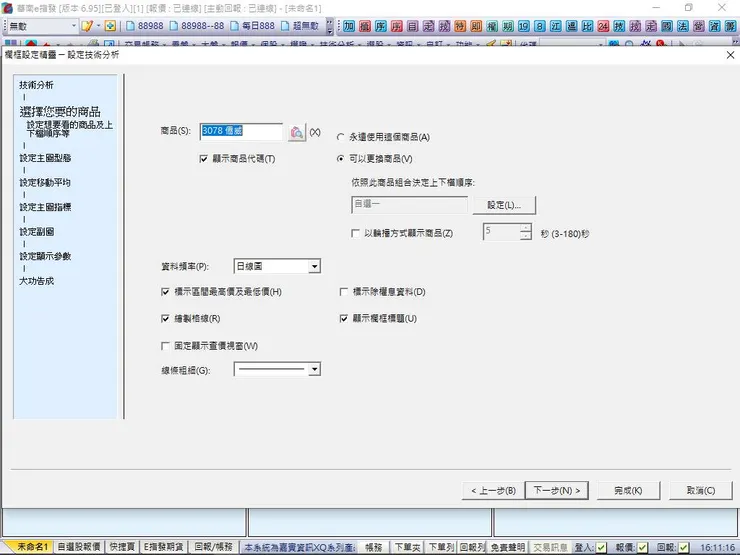This screenshot has width=740, height=555.
Task: Open the 超無敵 page shortcut
Action: 300,26
